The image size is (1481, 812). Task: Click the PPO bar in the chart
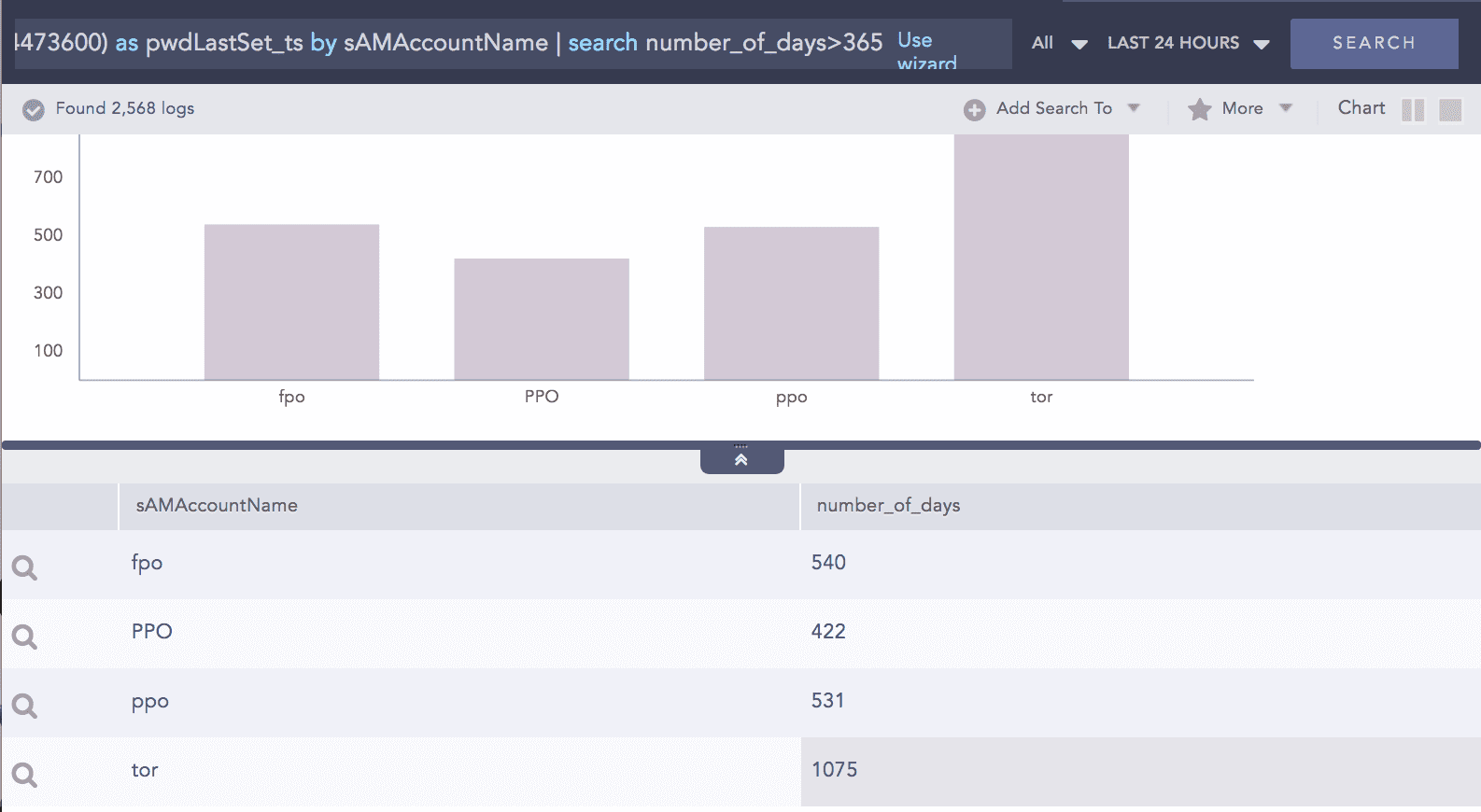[542, 319]
